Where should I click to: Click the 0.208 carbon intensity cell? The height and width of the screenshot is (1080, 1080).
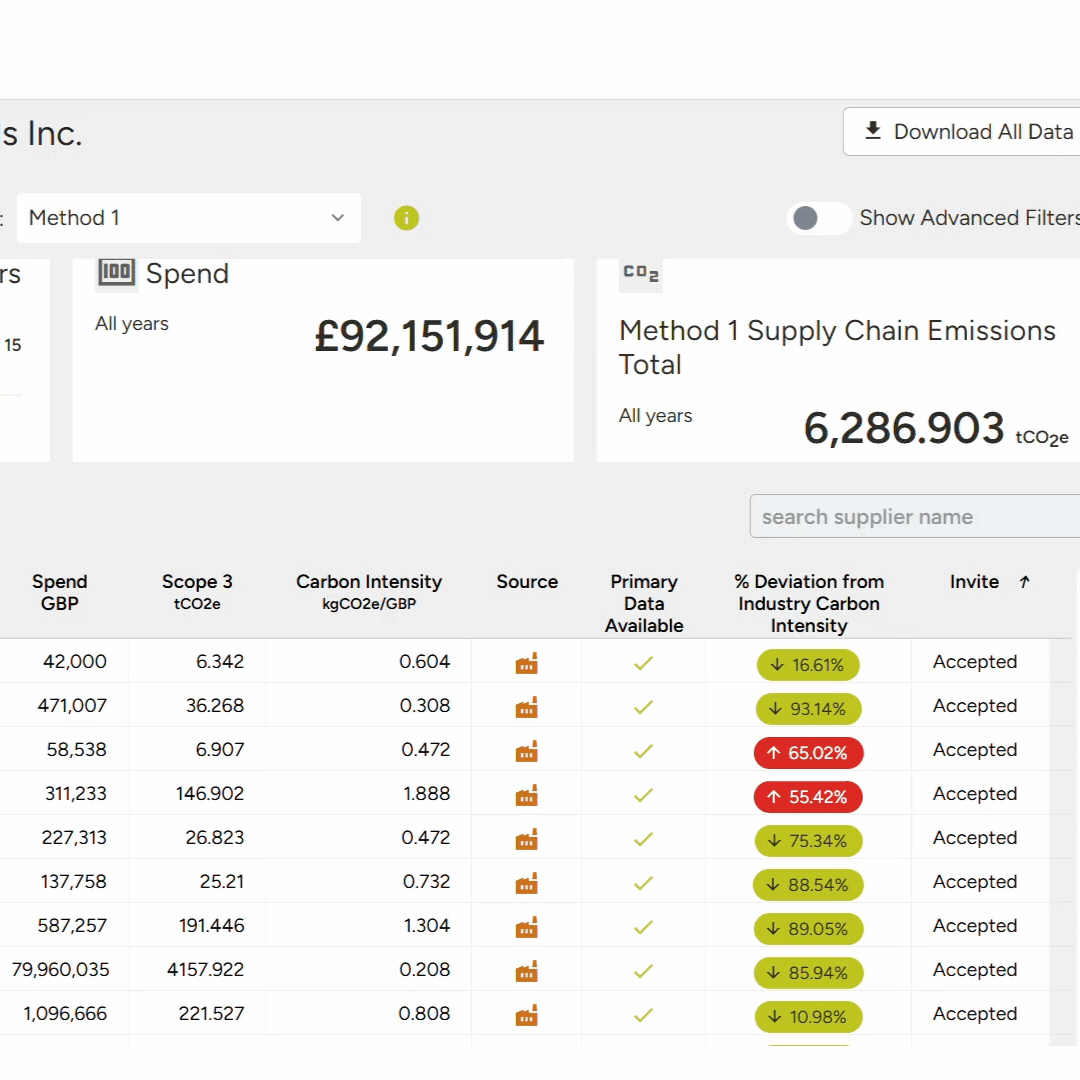(x=424, y=970)
